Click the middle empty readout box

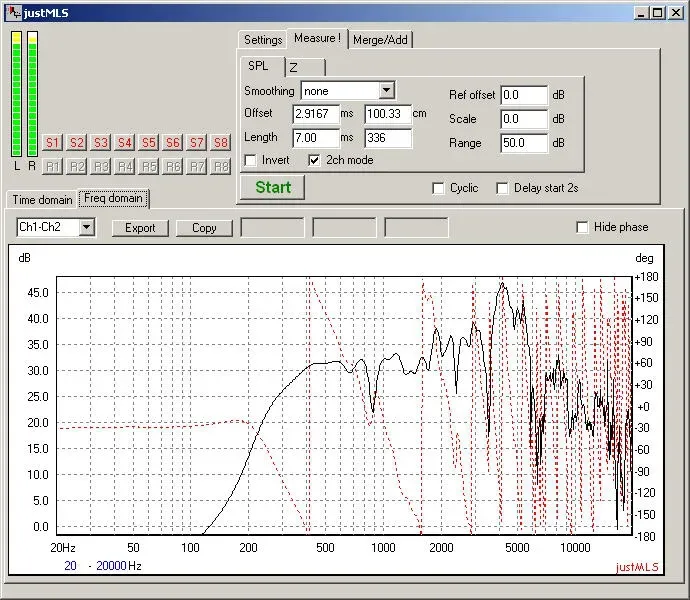tap(344, 228)
